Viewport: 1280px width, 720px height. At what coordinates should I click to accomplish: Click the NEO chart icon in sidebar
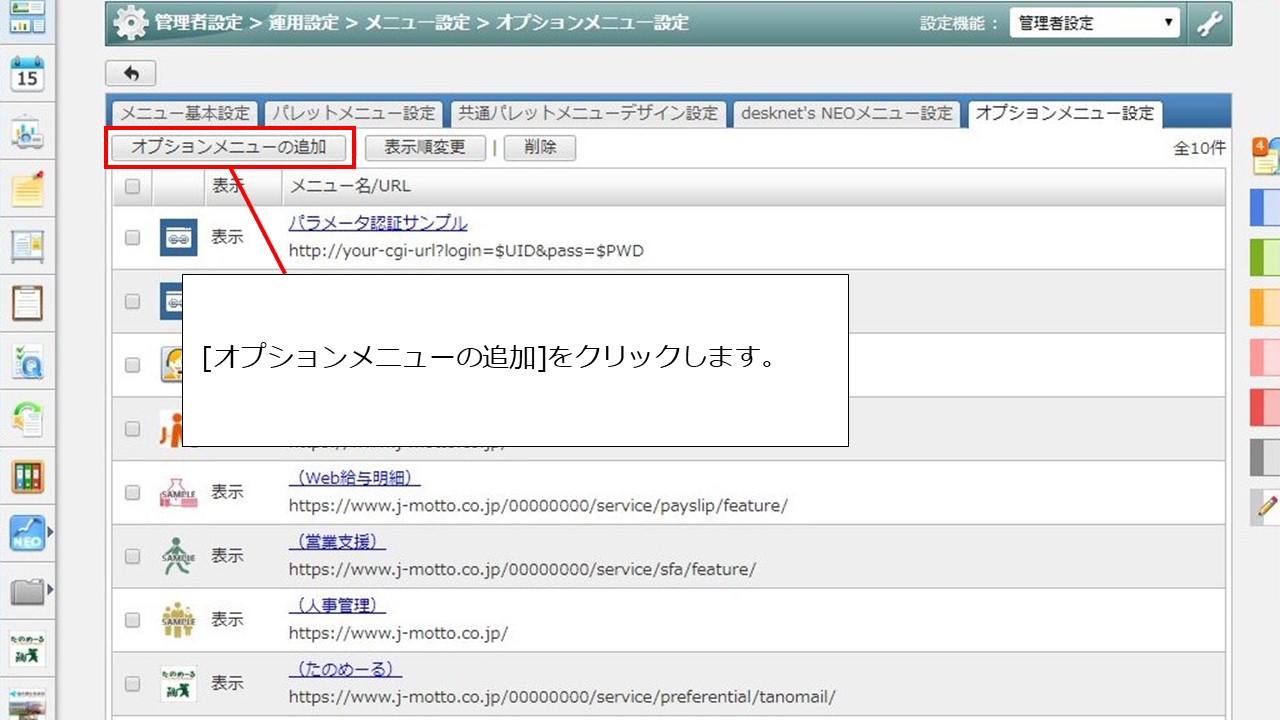(x=26, y=534)
